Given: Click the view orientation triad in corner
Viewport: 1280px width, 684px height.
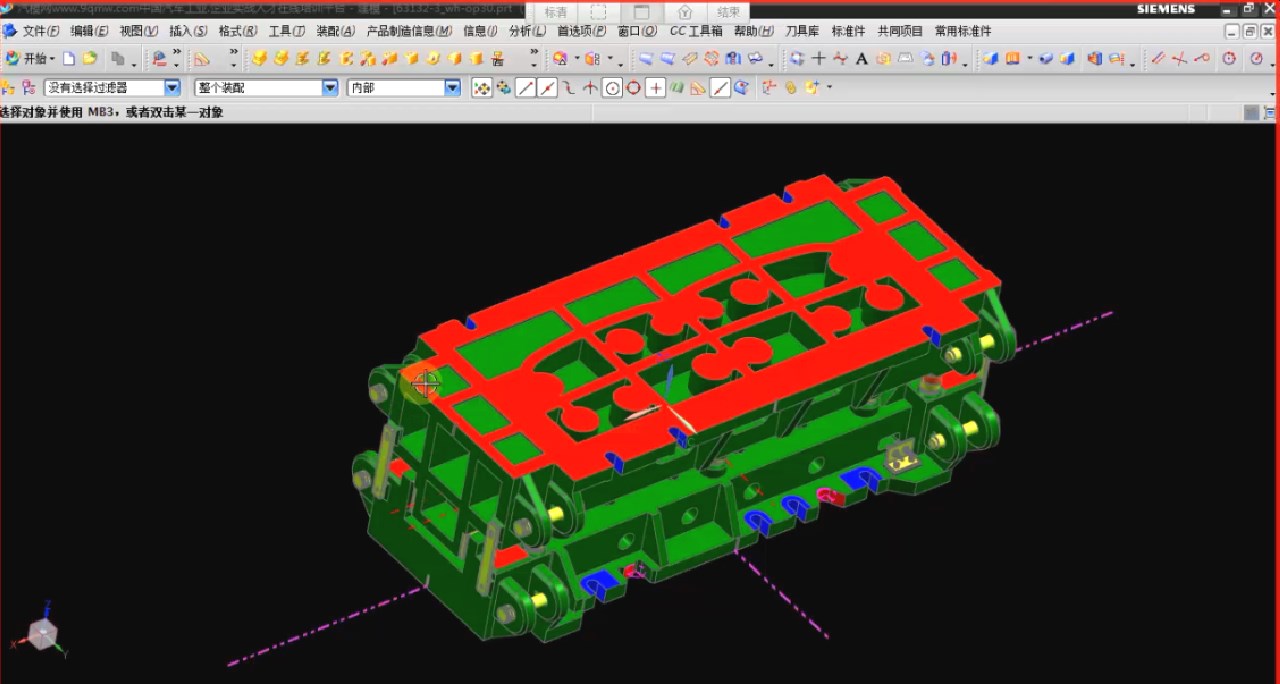Looking at the screenshot, I should pyautogui.click(x=42, y=633).
